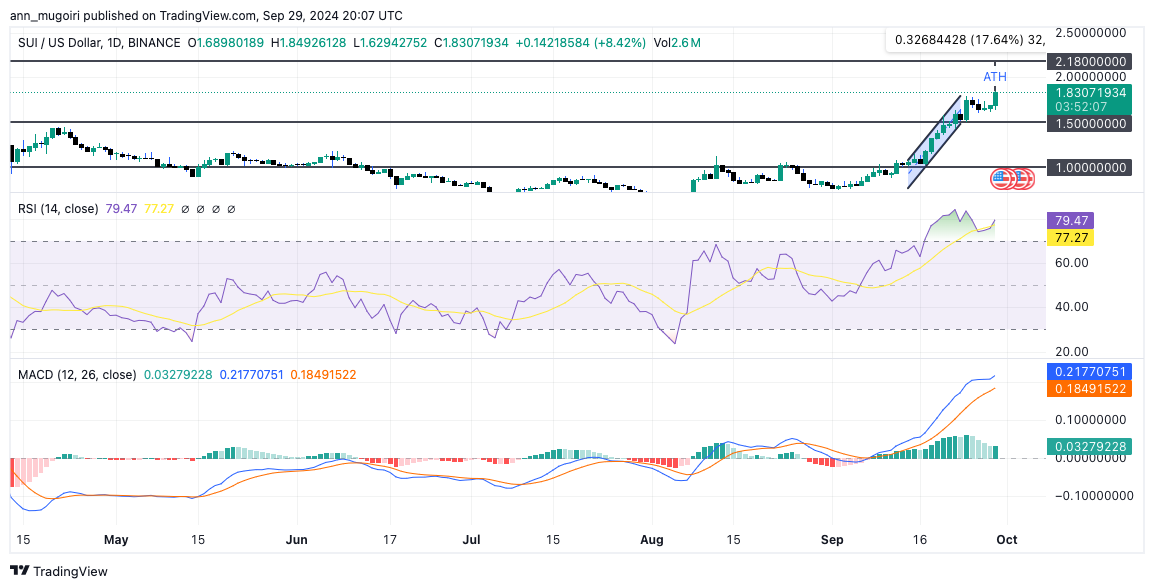1154x588 pixels.
Task: Click the 0.32684428 (17.64%) measurement tooltip
Action: tap(966, 40)
